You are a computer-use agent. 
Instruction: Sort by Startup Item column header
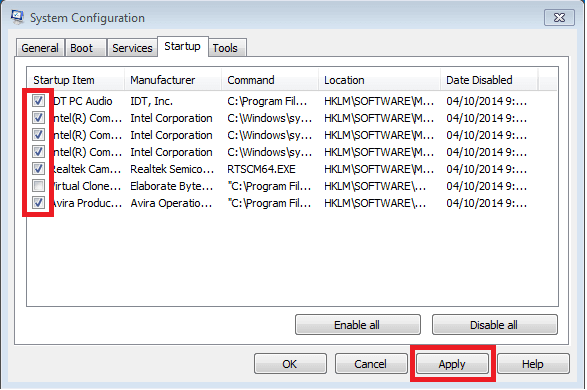click(x=76, y=80)
